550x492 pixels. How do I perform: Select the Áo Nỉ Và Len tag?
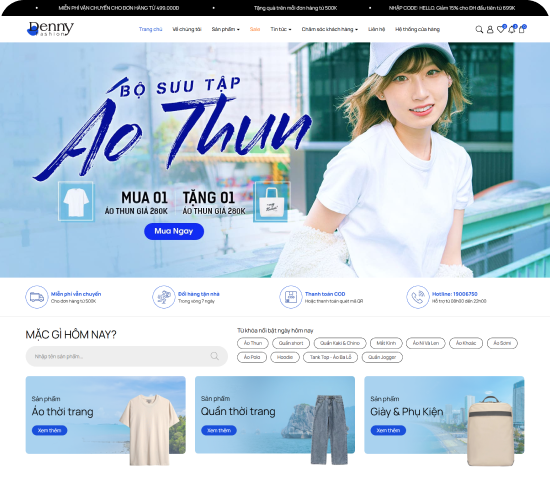425,343
